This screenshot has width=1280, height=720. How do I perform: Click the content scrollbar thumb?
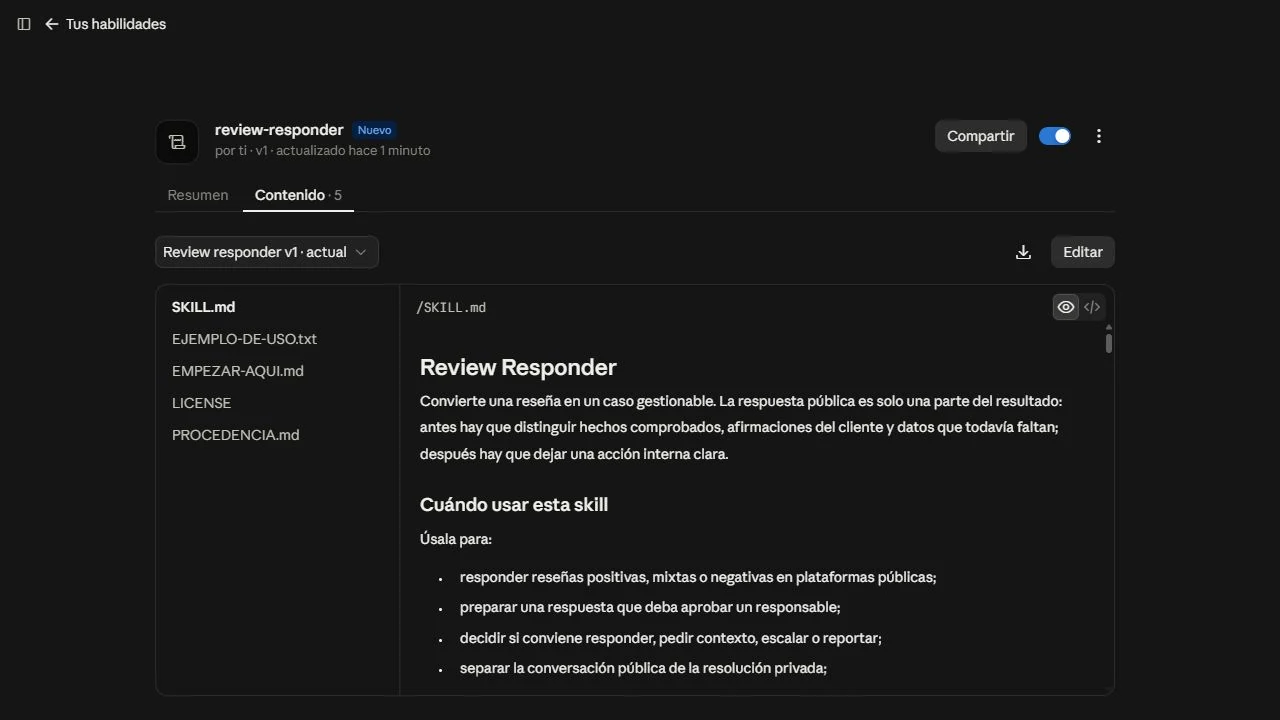1109,343
